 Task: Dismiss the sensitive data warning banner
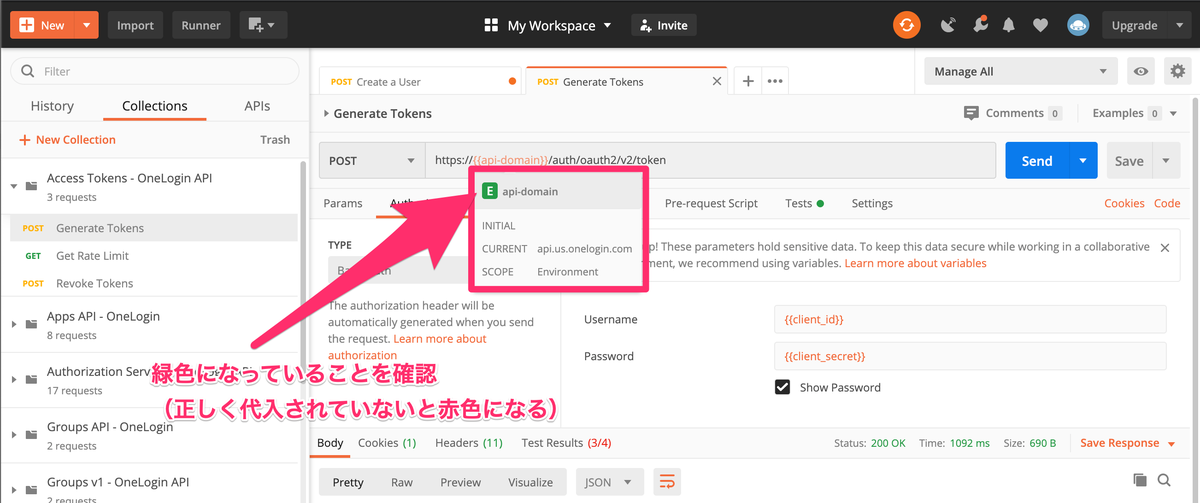pos(1163,246)
